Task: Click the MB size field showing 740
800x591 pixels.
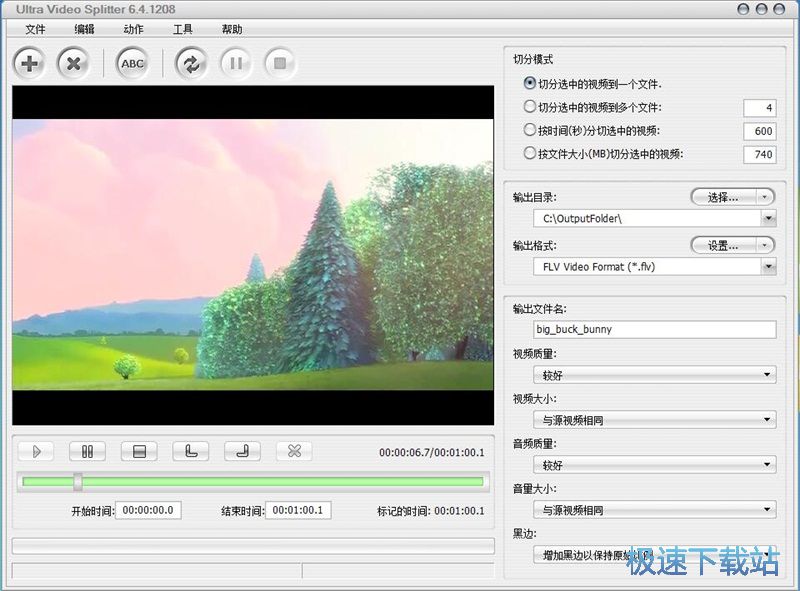Action: 760,155
